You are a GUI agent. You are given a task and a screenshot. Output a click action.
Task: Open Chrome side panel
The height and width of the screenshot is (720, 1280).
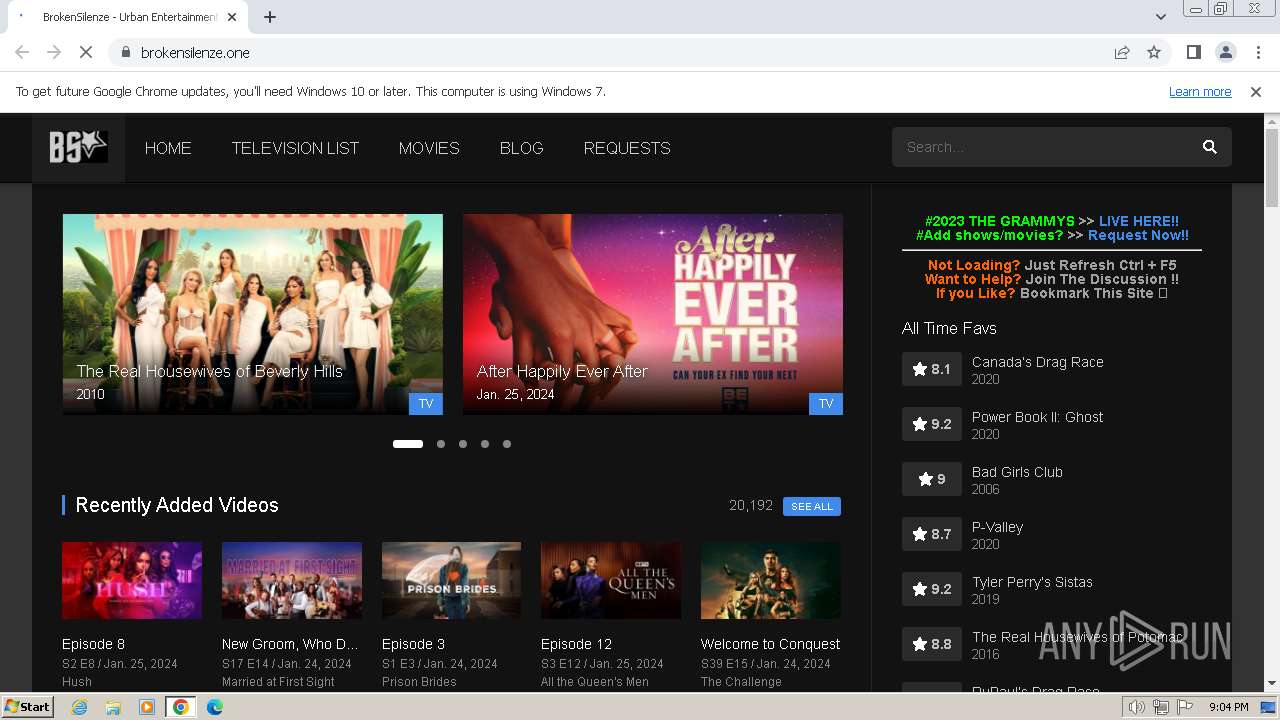click(x=1193, y=52)
